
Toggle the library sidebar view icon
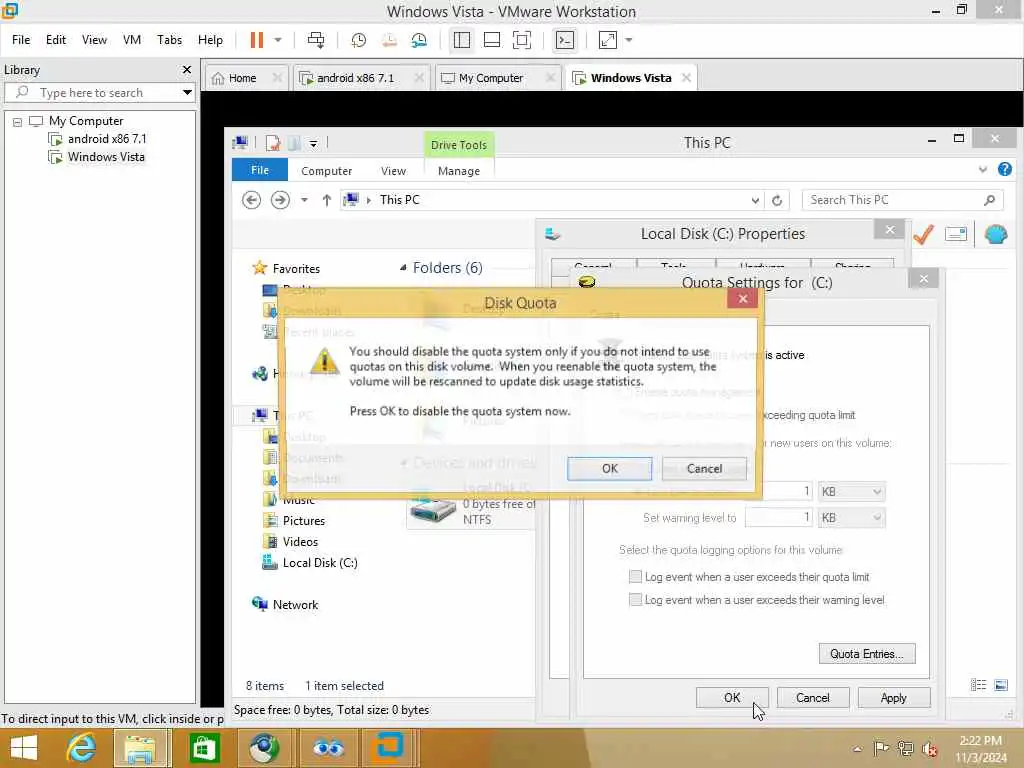coord(462,40)
